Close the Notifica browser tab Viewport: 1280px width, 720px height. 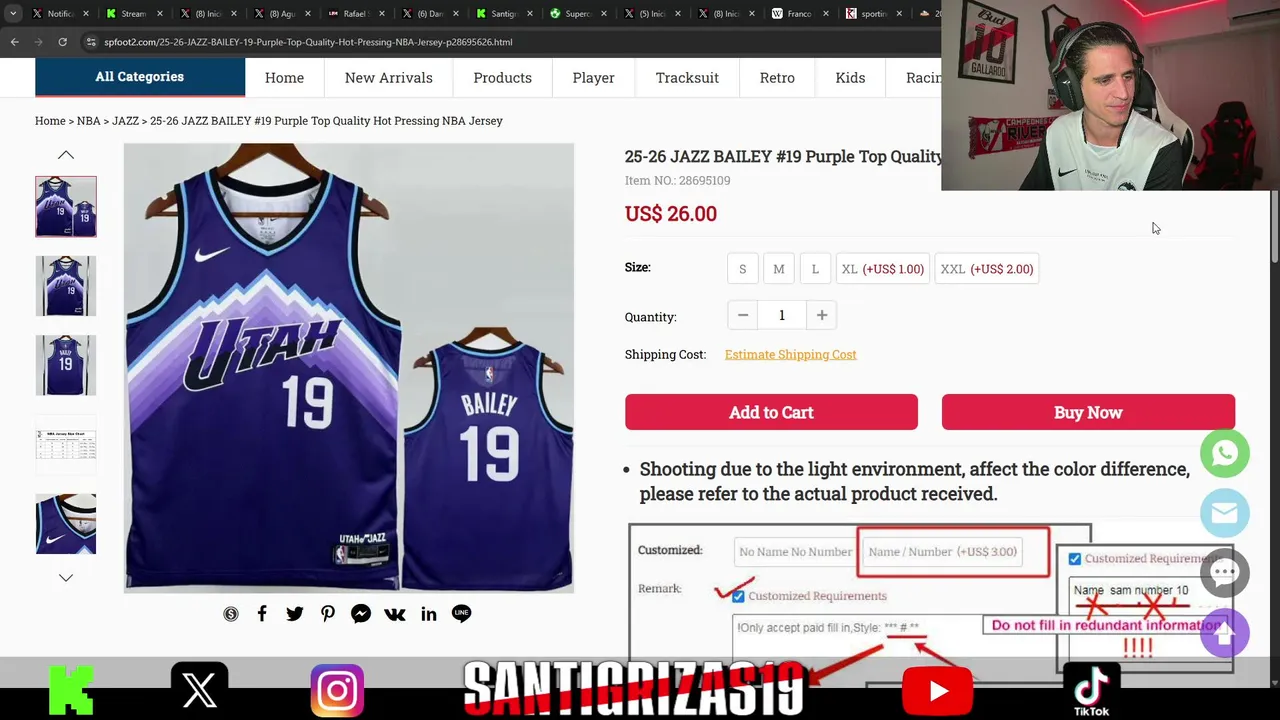coord(86,14)
